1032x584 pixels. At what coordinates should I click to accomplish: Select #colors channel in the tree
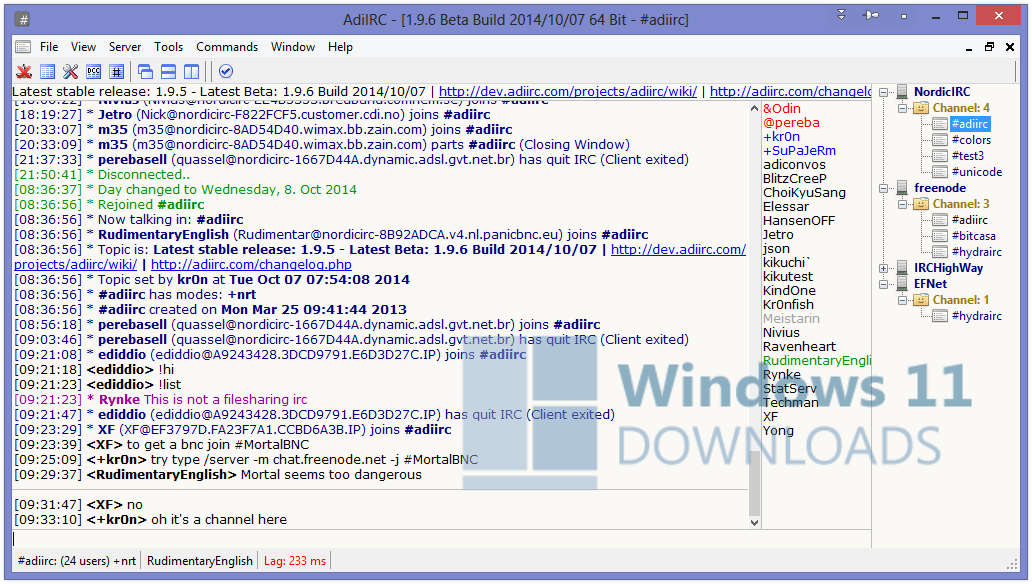click(971, 140)
